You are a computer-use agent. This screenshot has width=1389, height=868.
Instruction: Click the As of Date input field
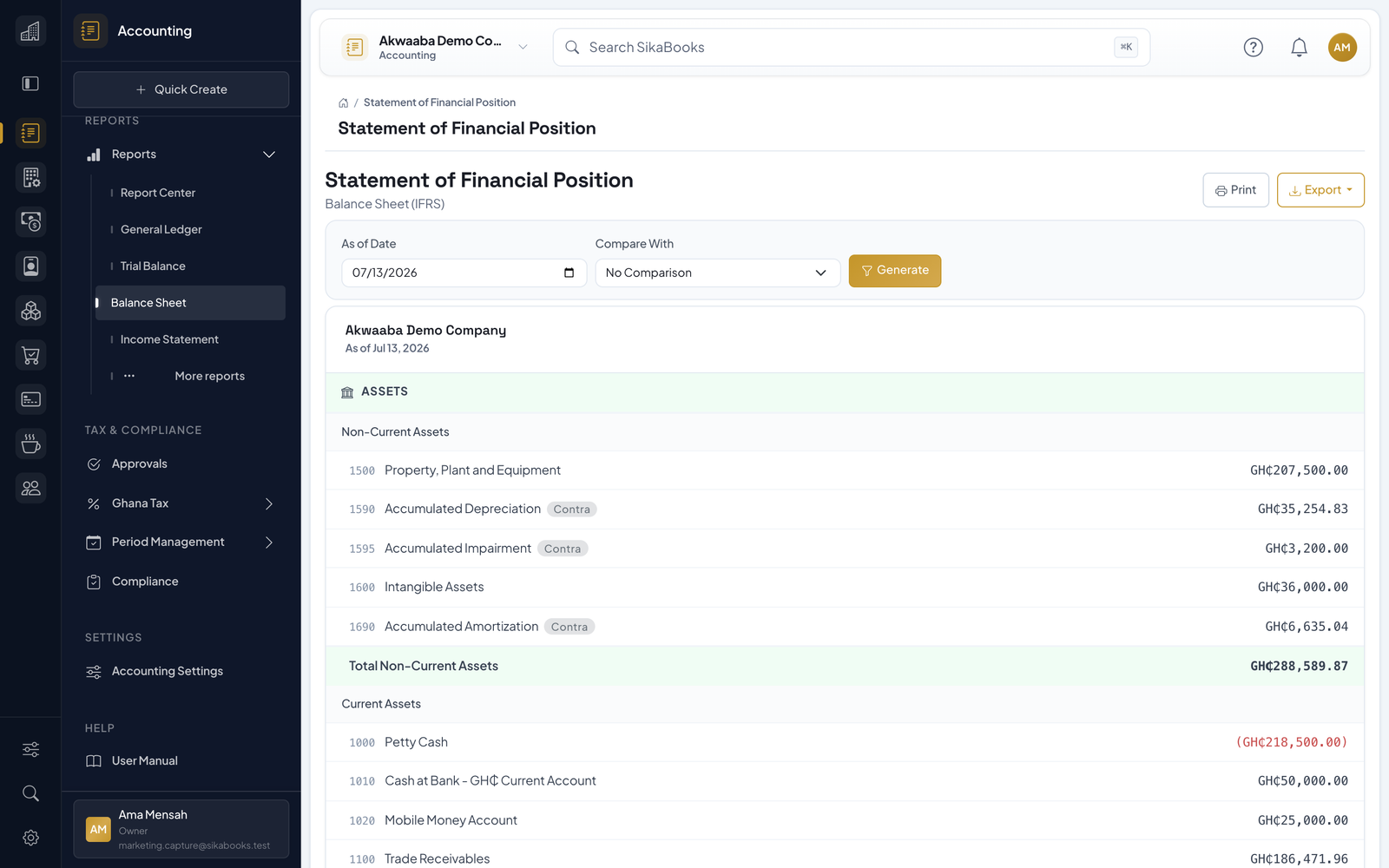click(464, 273)
